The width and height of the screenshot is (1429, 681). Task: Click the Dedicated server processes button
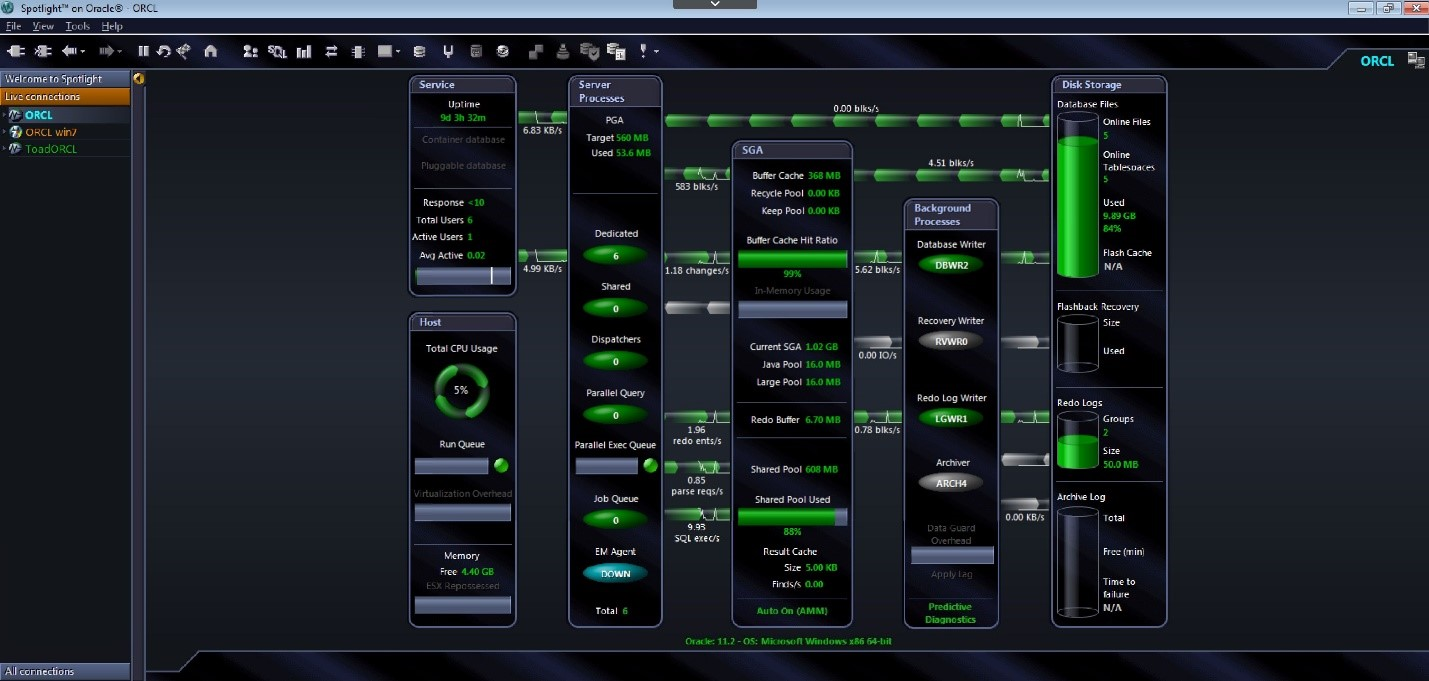(x=616, y=255)
